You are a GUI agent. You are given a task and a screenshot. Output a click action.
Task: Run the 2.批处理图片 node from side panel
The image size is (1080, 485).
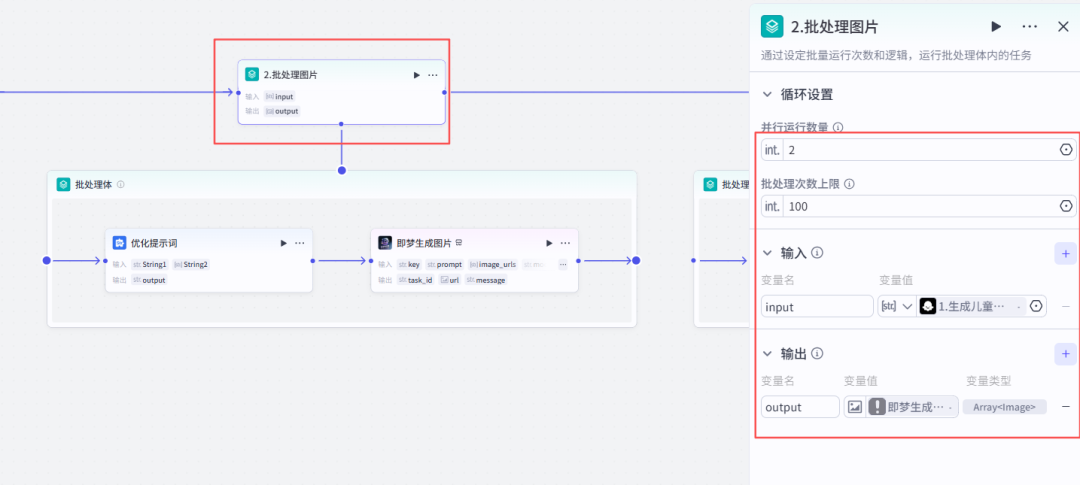point(996,27)
